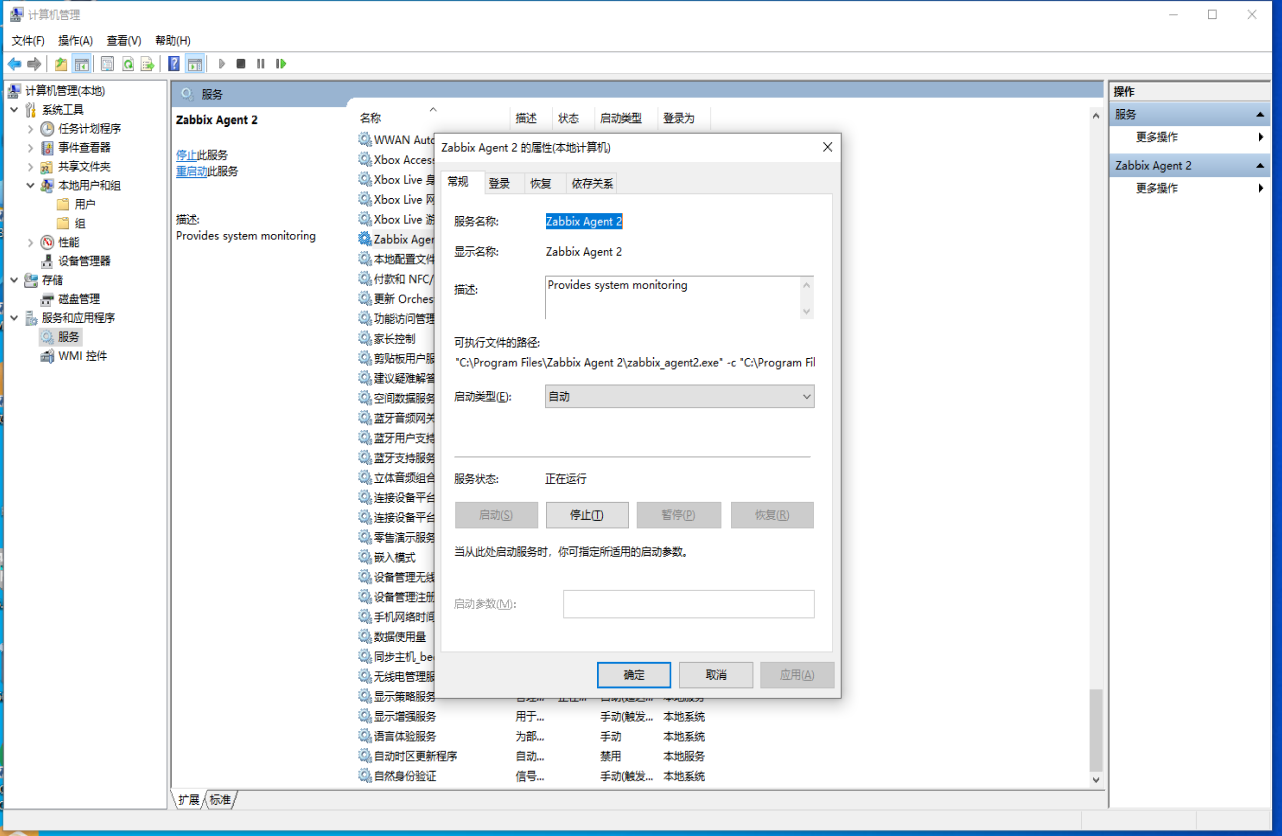The width and height of the screenshot is (1282, 836).
Task: Switch to the 恢复 tab in the properties dialog
Action: [541, 183]
